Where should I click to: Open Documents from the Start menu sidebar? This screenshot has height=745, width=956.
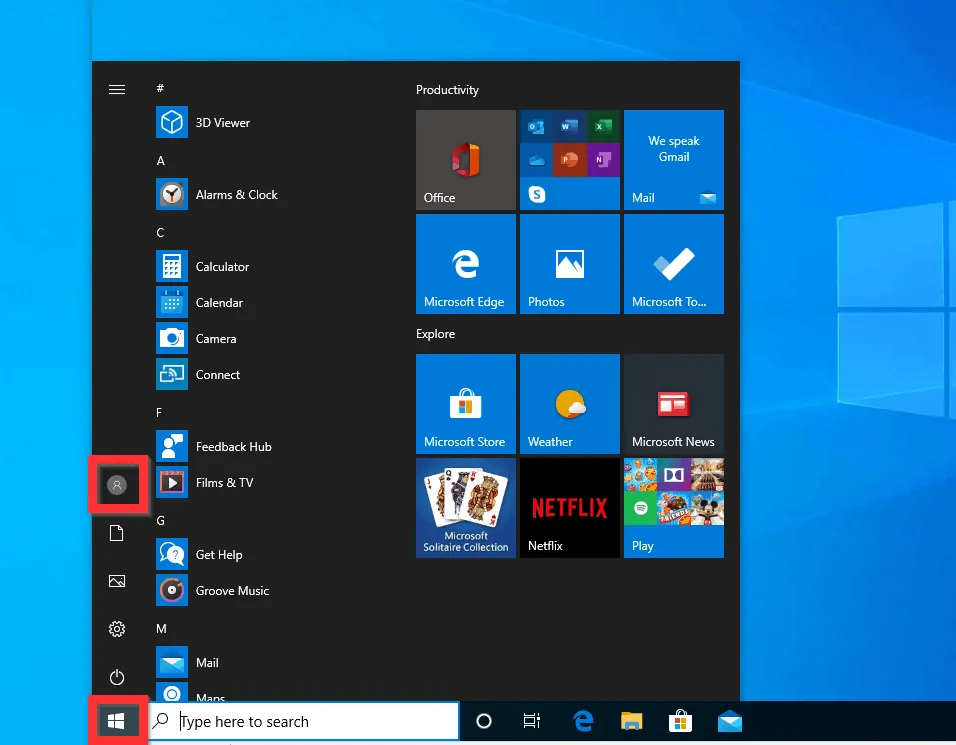pyautogui.click(x=117, y=533)
